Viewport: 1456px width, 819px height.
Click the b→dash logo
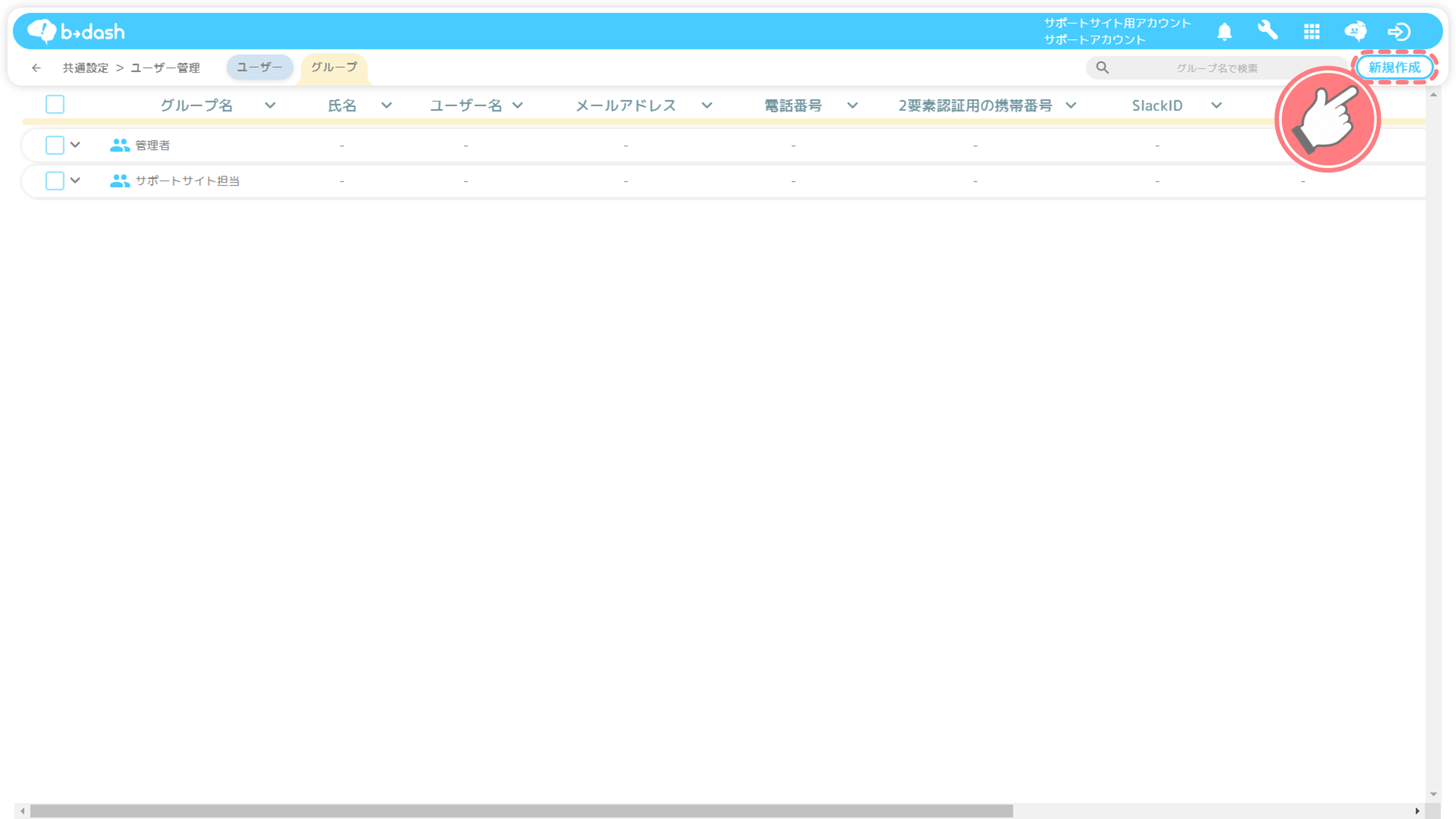click(x=76, y=31)
